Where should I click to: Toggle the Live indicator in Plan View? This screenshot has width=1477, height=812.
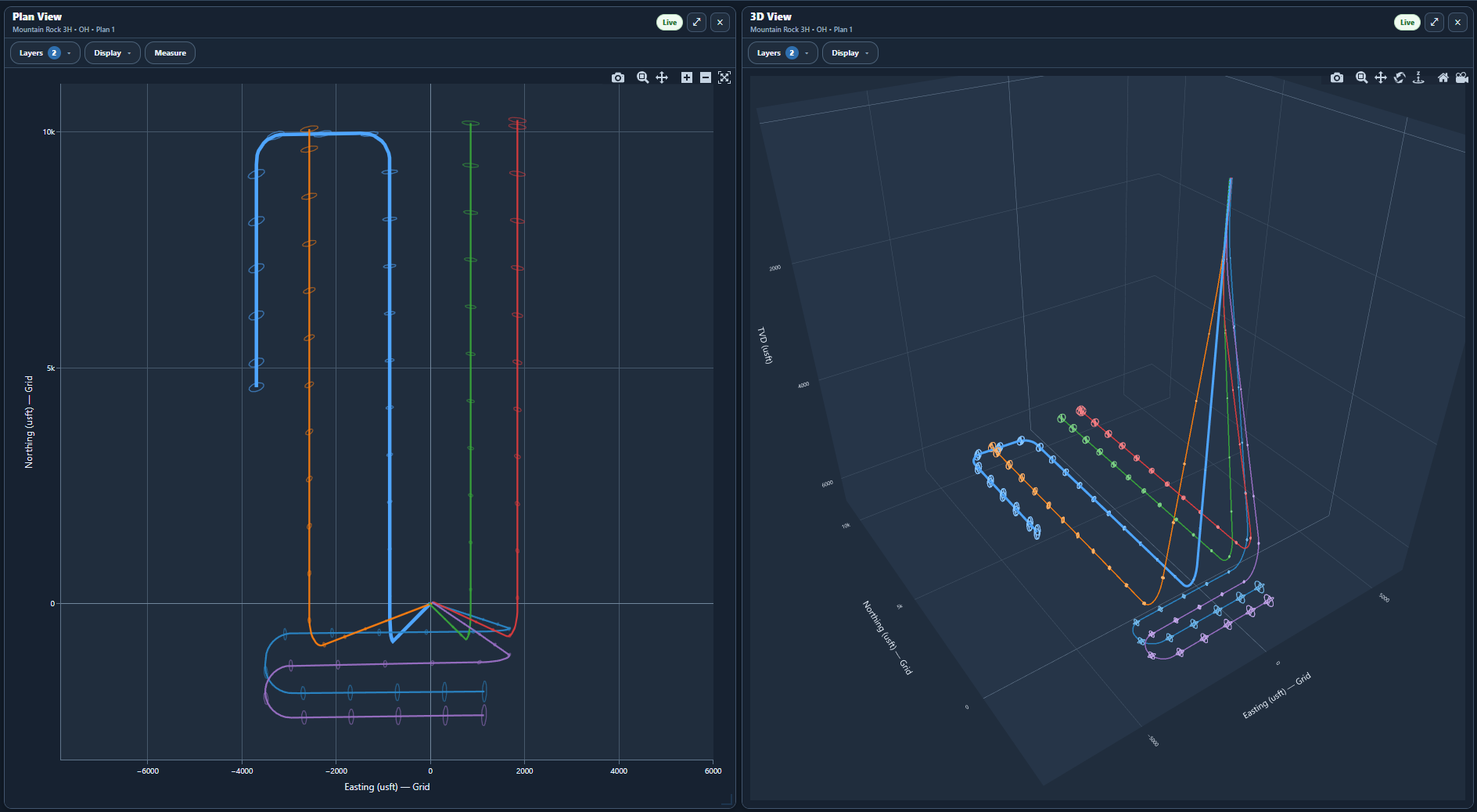pos(670,22)
